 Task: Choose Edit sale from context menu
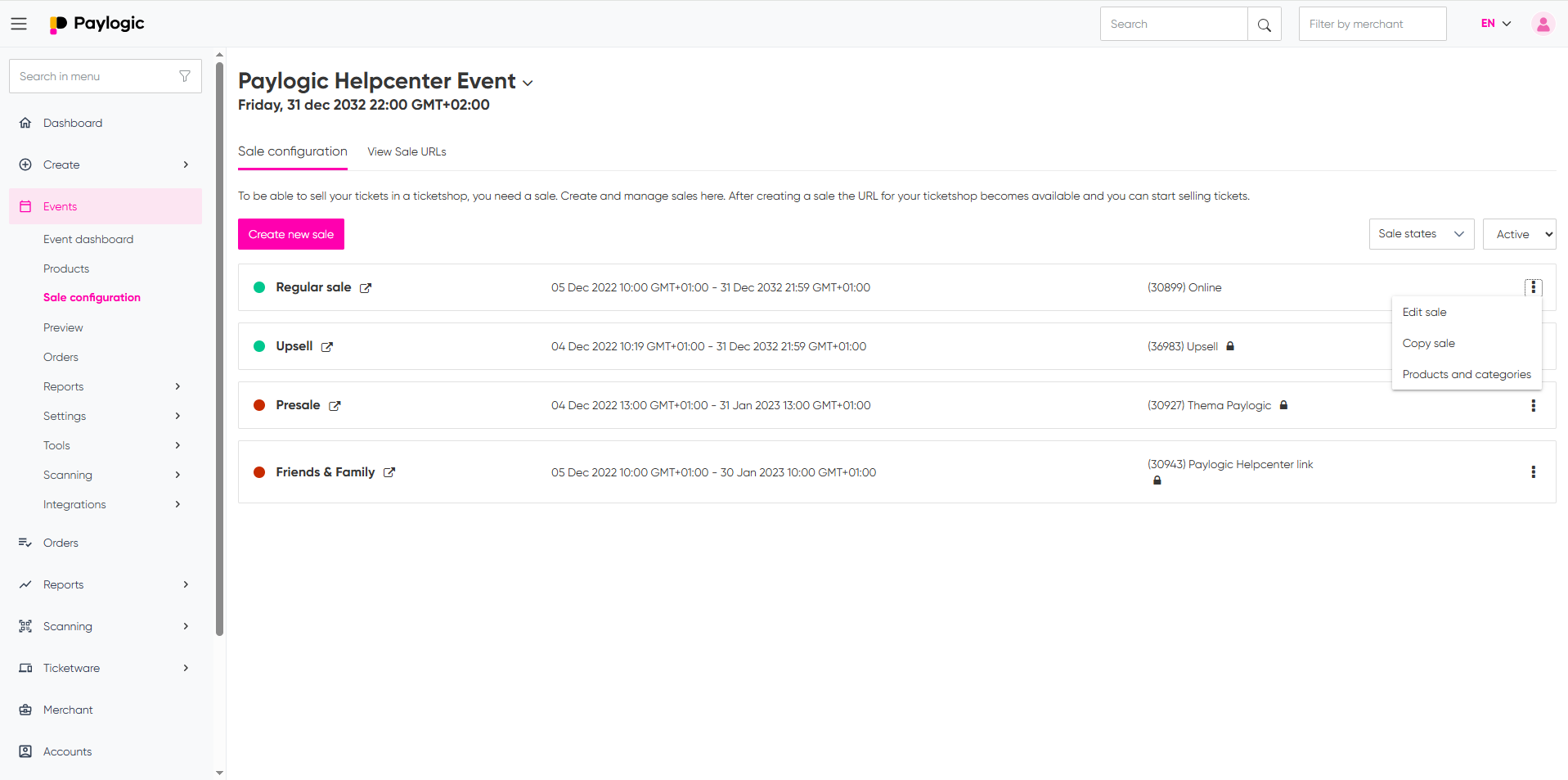[1425, 312]
